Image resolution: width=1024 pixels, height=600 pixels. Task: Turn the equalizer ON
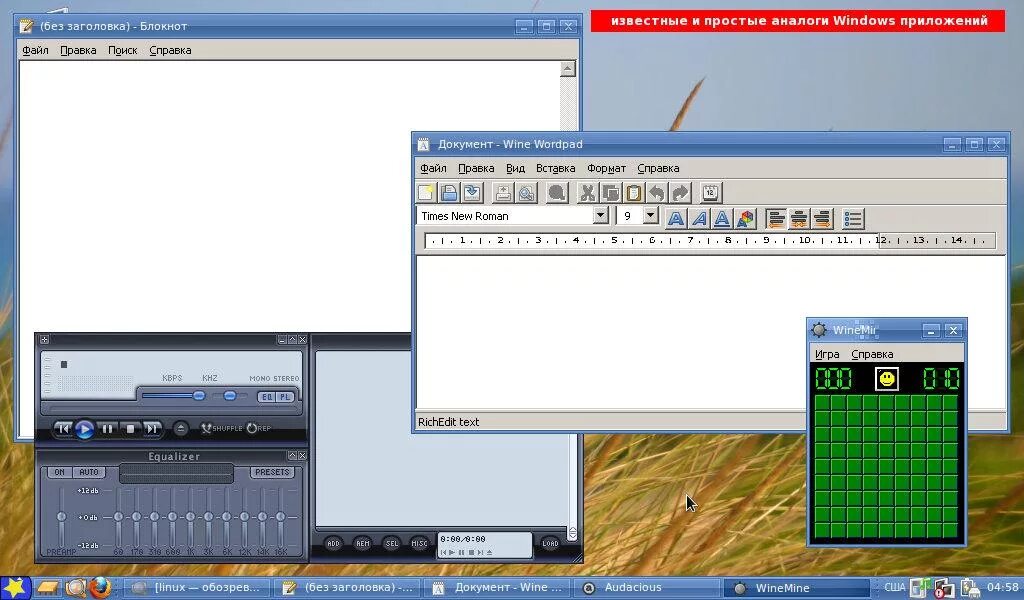tap(59, 472)
